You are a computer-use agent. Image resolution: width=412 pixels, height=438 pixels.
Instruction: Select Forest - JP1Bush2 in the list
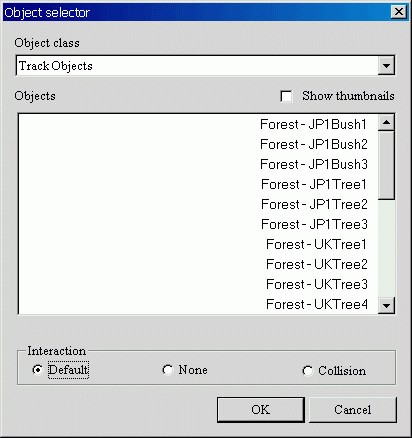314,144
